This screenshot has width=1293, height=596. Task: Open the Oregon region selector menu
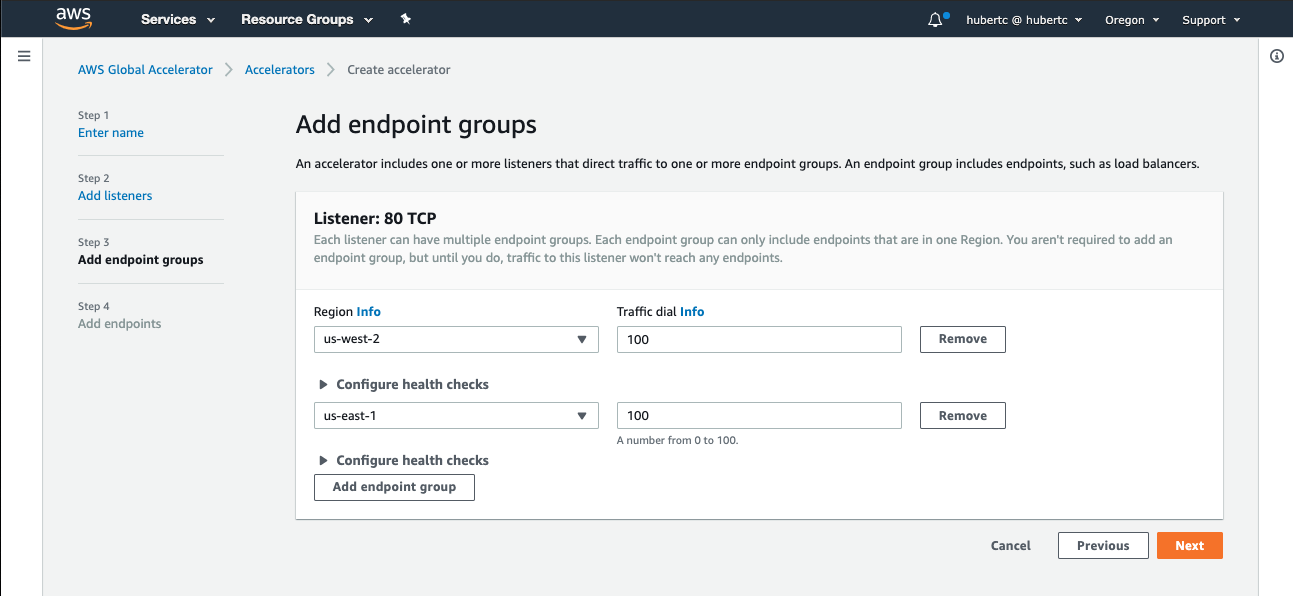coord(1132,20)
